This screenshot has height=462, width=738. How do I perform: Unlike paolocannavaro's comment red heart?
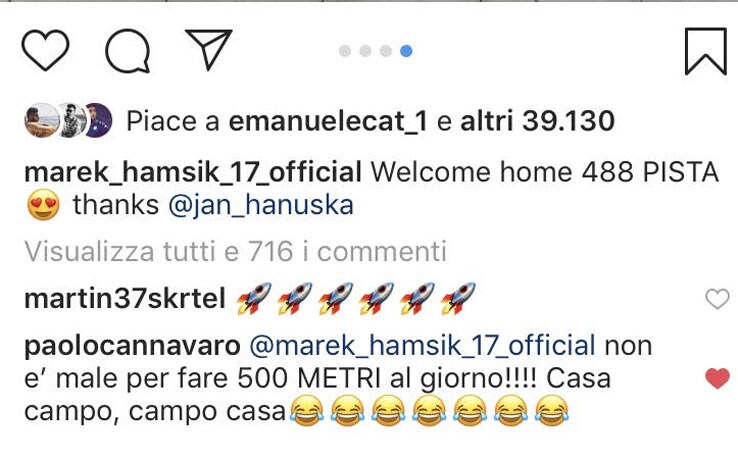tap(717, 378)
